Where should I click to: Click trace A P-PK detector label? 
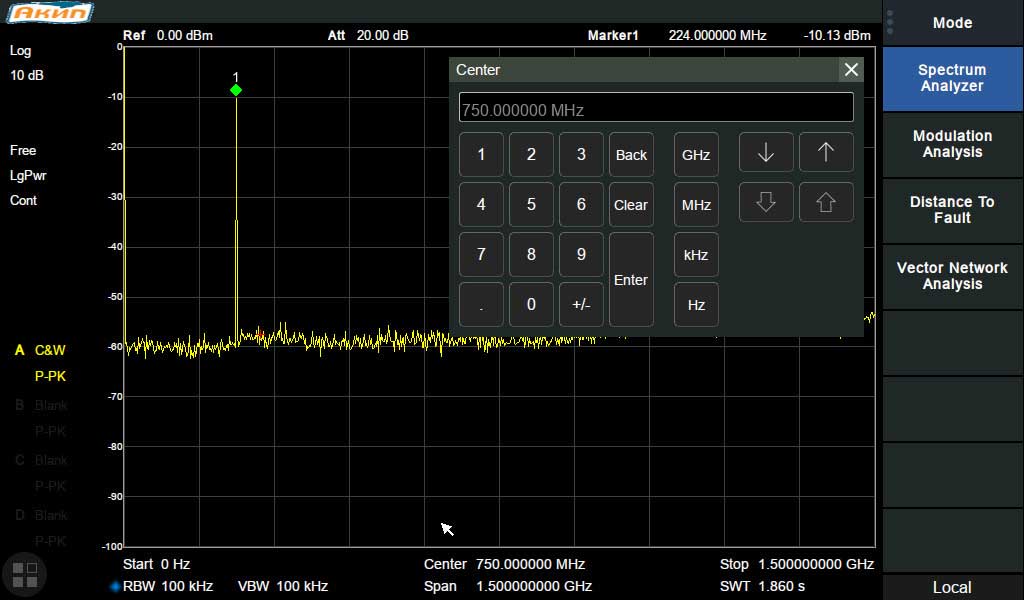[x=50, y=376]
